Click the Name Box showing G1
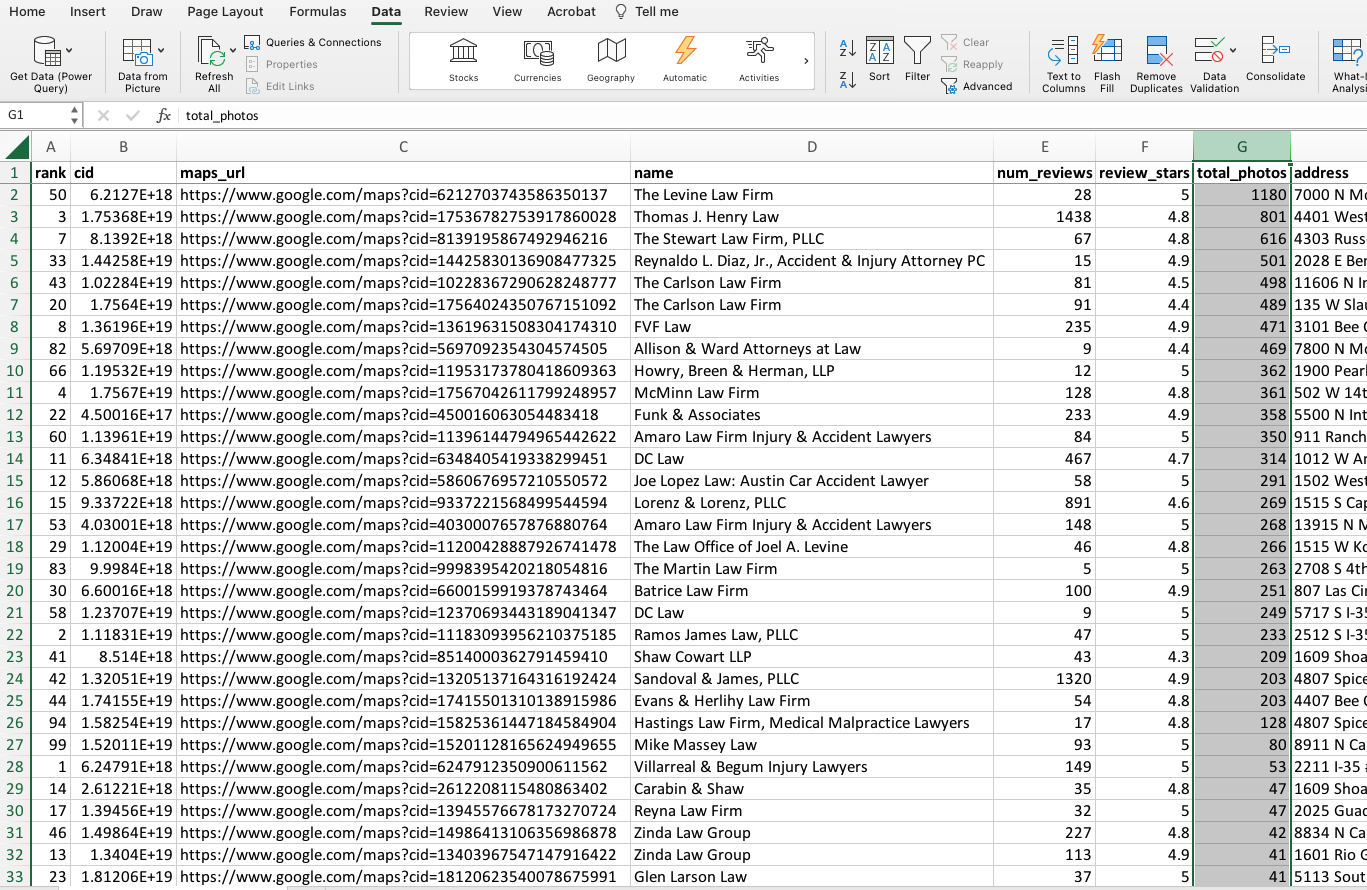This screenshot has width=1367, height=890. (x=38, y=115)
